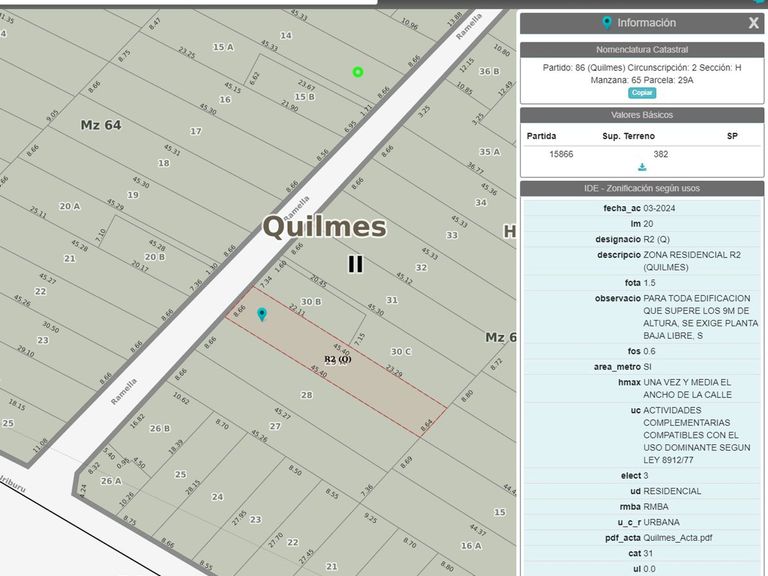Click the fos value 0.6
The width and height of the screenshot is (768, 576).
click(x=649, y=351)
